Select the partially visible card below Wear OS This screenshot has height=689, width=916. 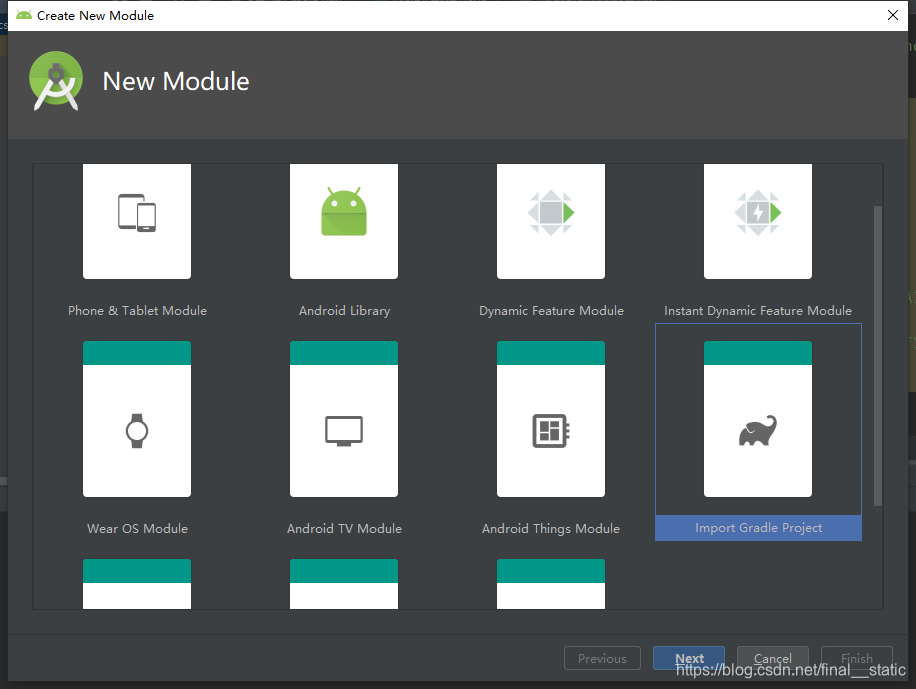coord(137,584)
